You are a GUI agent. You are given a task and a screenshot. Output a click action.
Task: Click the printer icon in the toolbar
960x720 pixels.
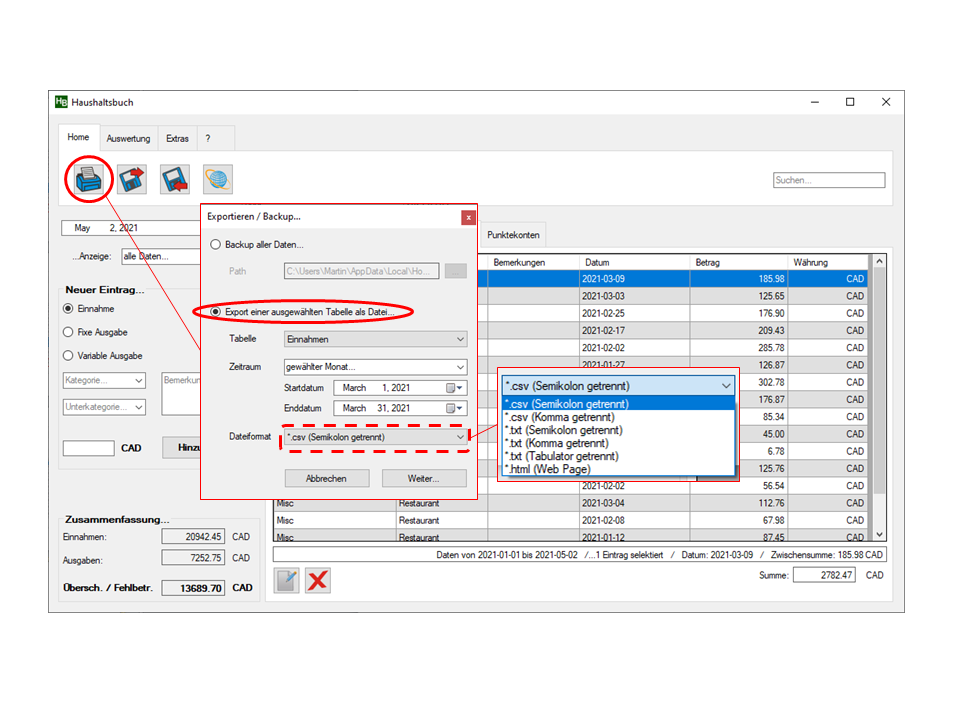pos(89,180)
